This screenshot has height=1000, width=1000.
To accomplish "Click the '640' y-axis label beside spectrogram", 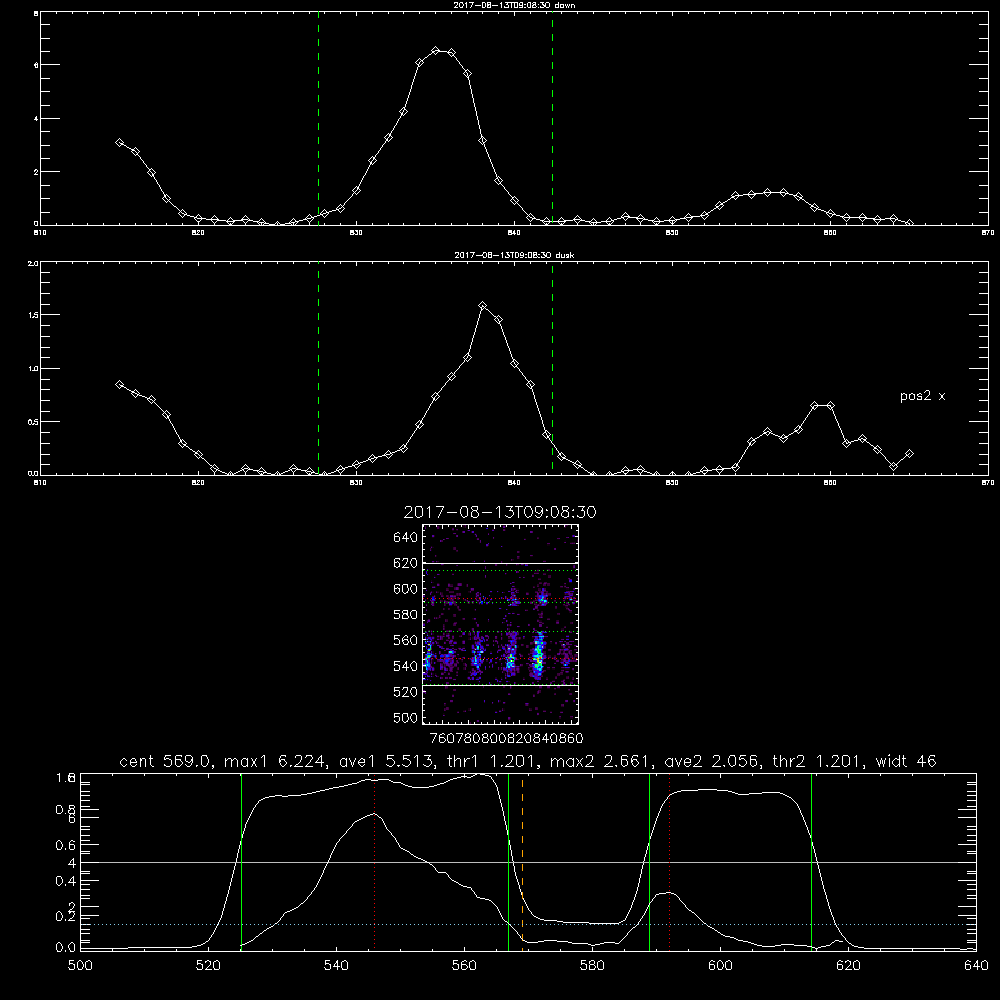I will [x=406, y=537].
